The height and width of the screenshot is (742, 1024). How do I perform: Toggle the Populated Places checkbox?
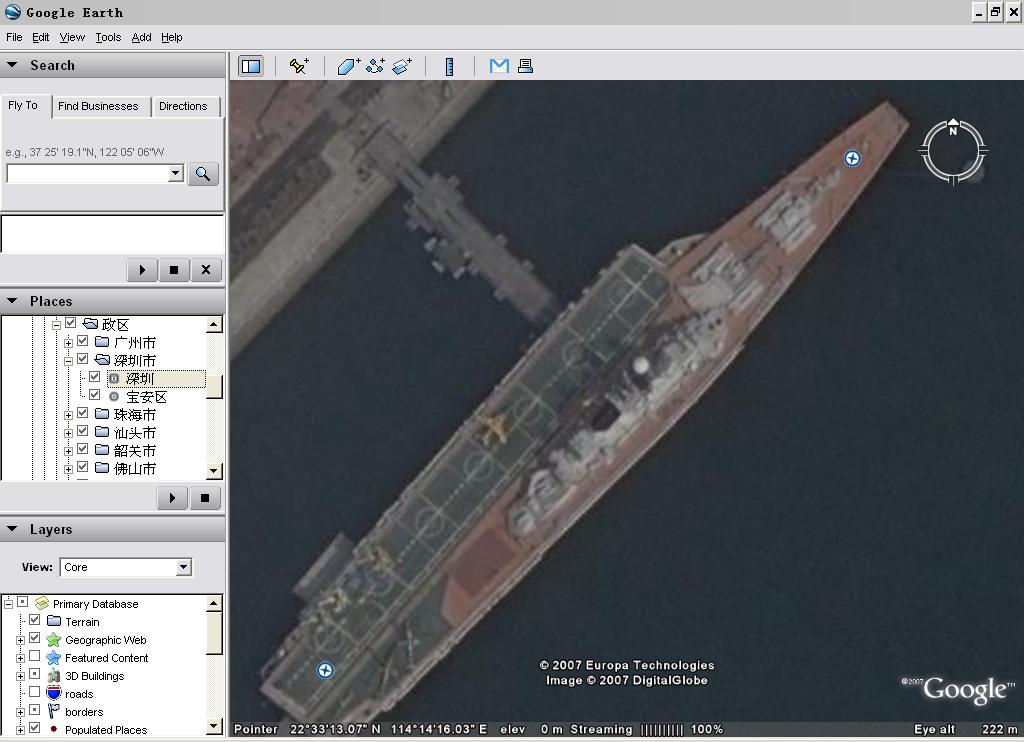tap(35, 728)
